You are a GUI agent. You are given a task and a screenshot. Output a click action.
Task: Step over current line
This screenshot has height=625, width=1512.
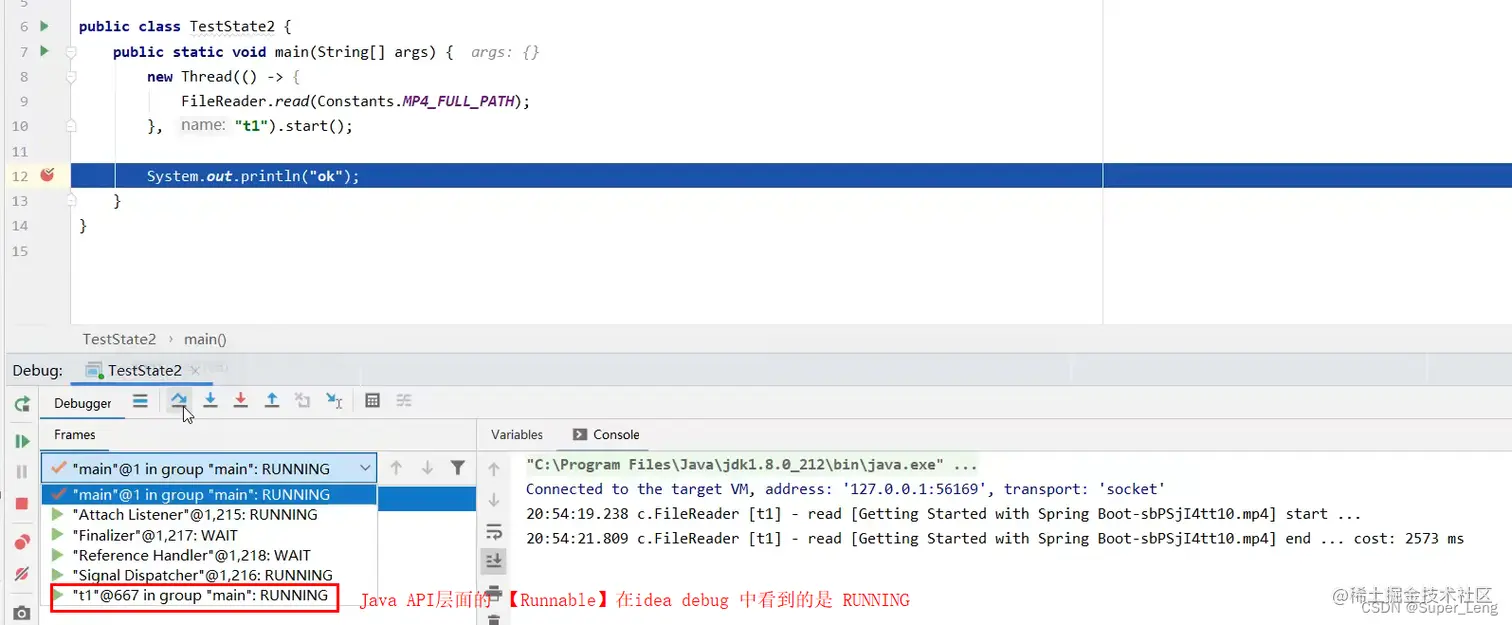click(x=178, y=401)
